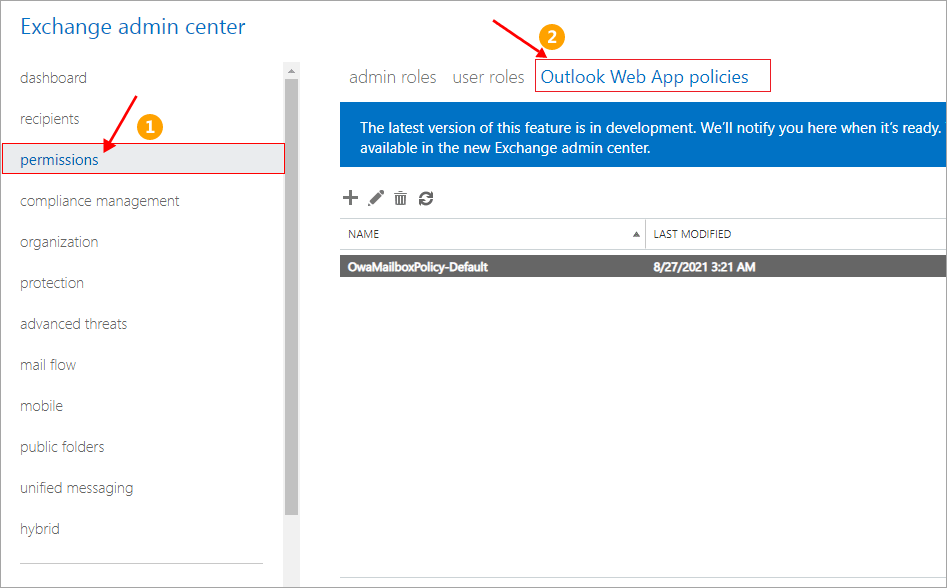The image size is (947, 588).
Task: Select permissions in the sidebar
Action: pos(59,160)
